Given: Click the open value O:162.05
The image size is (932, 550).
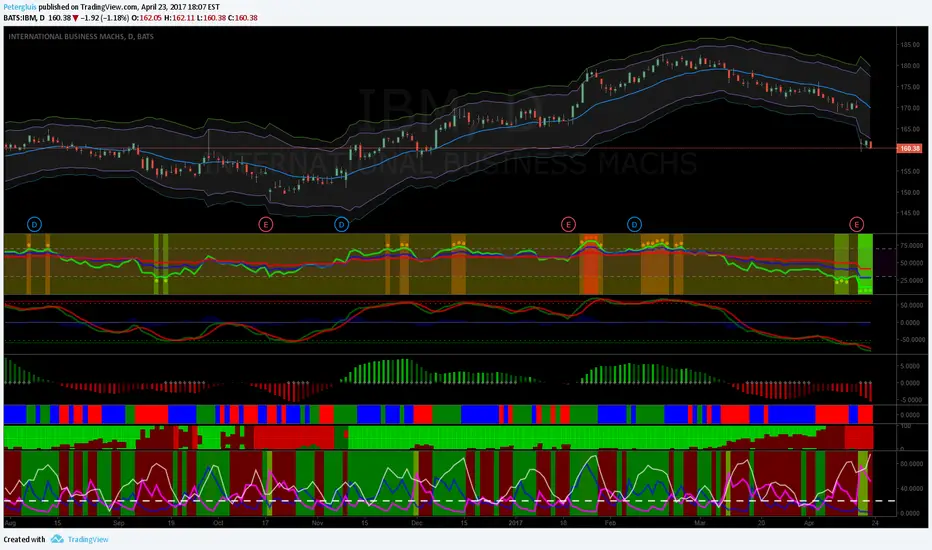Looking at the screenshot, I should click(146, 18).
